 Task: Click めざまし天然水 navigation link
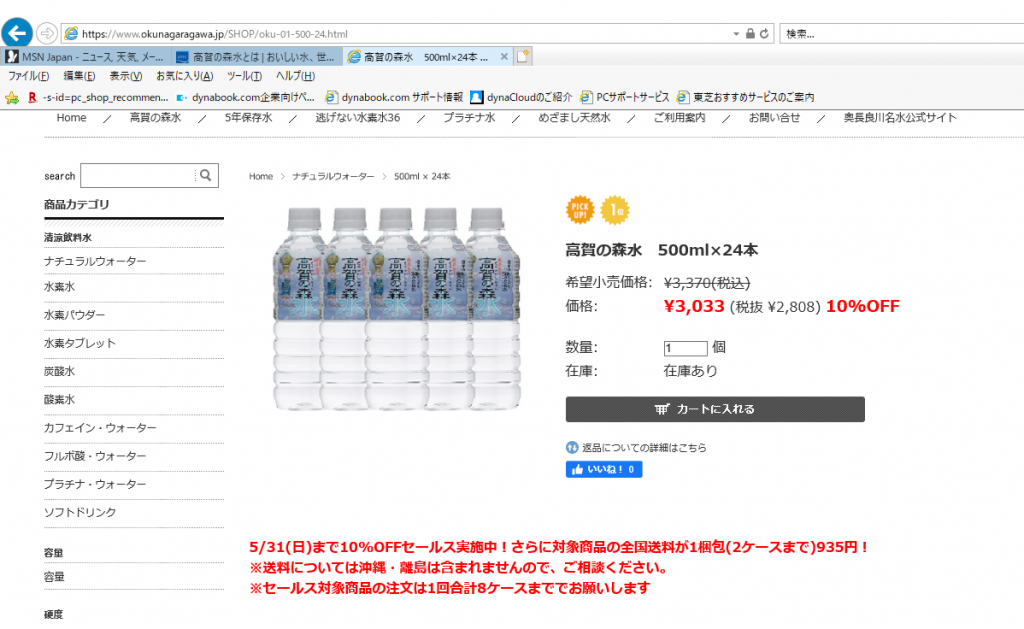coord(574,118)
